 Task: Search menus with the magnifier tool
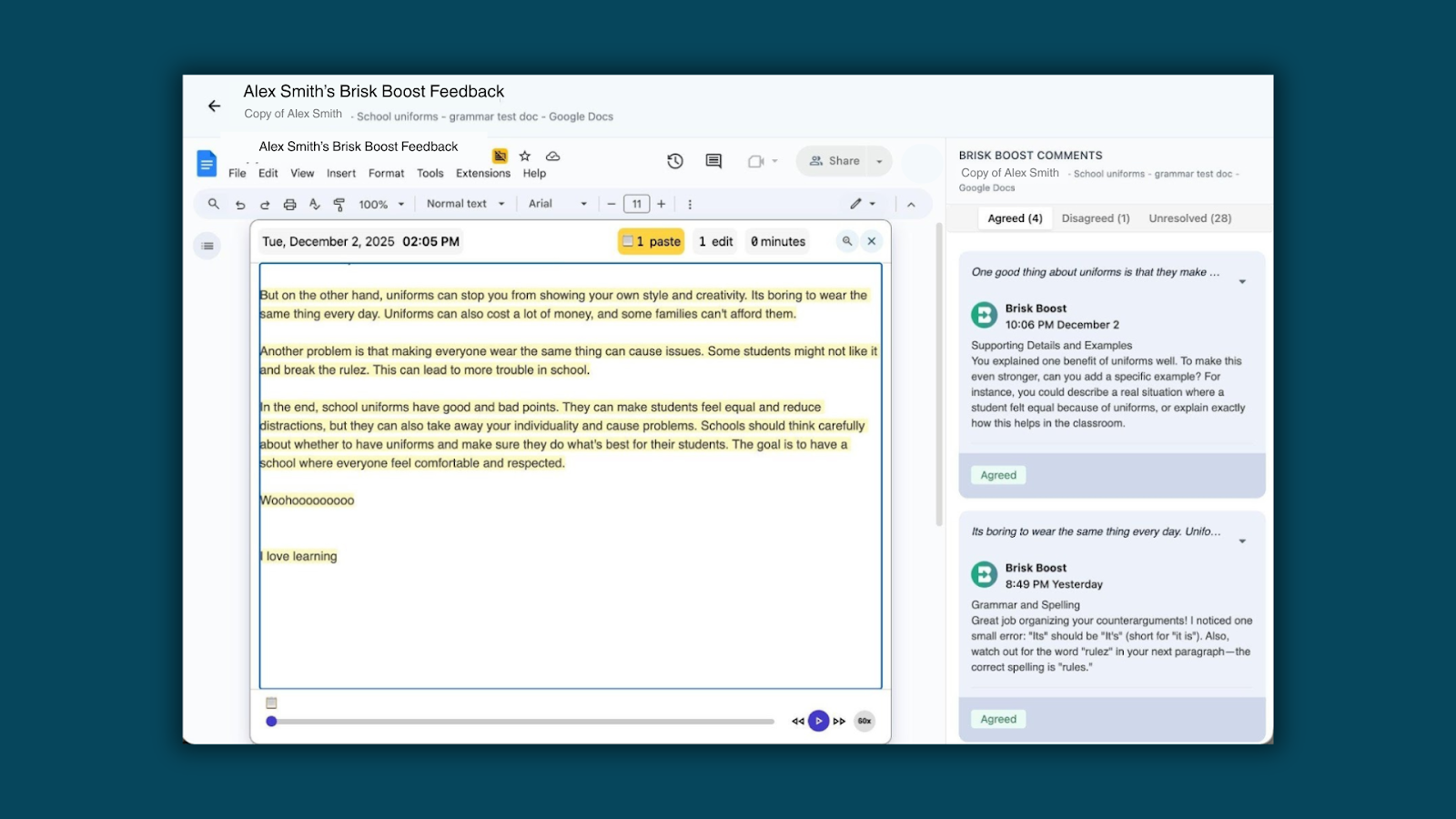pos(214,204)
